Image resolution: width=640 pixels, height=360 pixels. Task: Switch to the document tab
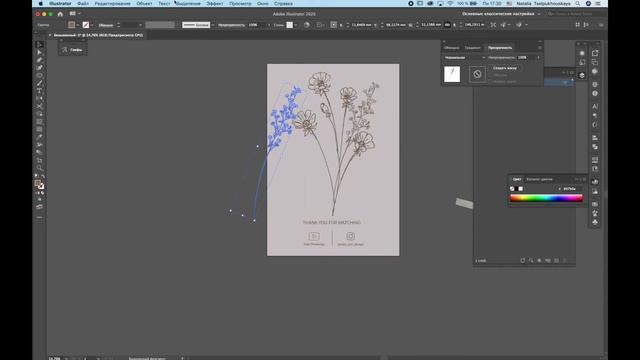98,35
